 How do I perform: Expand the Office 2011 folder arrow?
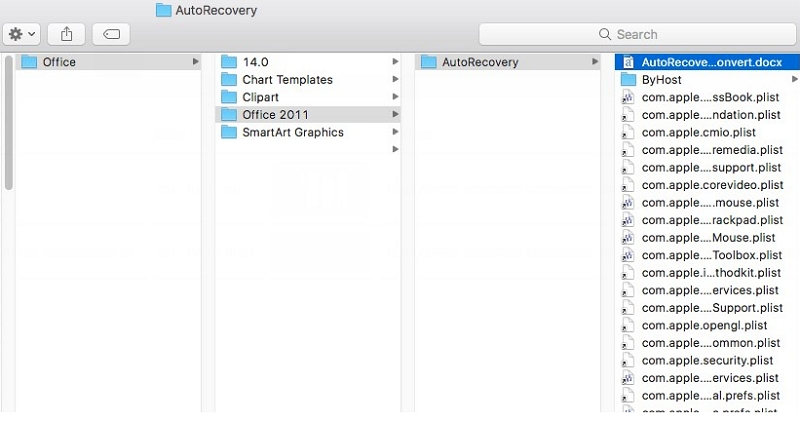(396, 115)
